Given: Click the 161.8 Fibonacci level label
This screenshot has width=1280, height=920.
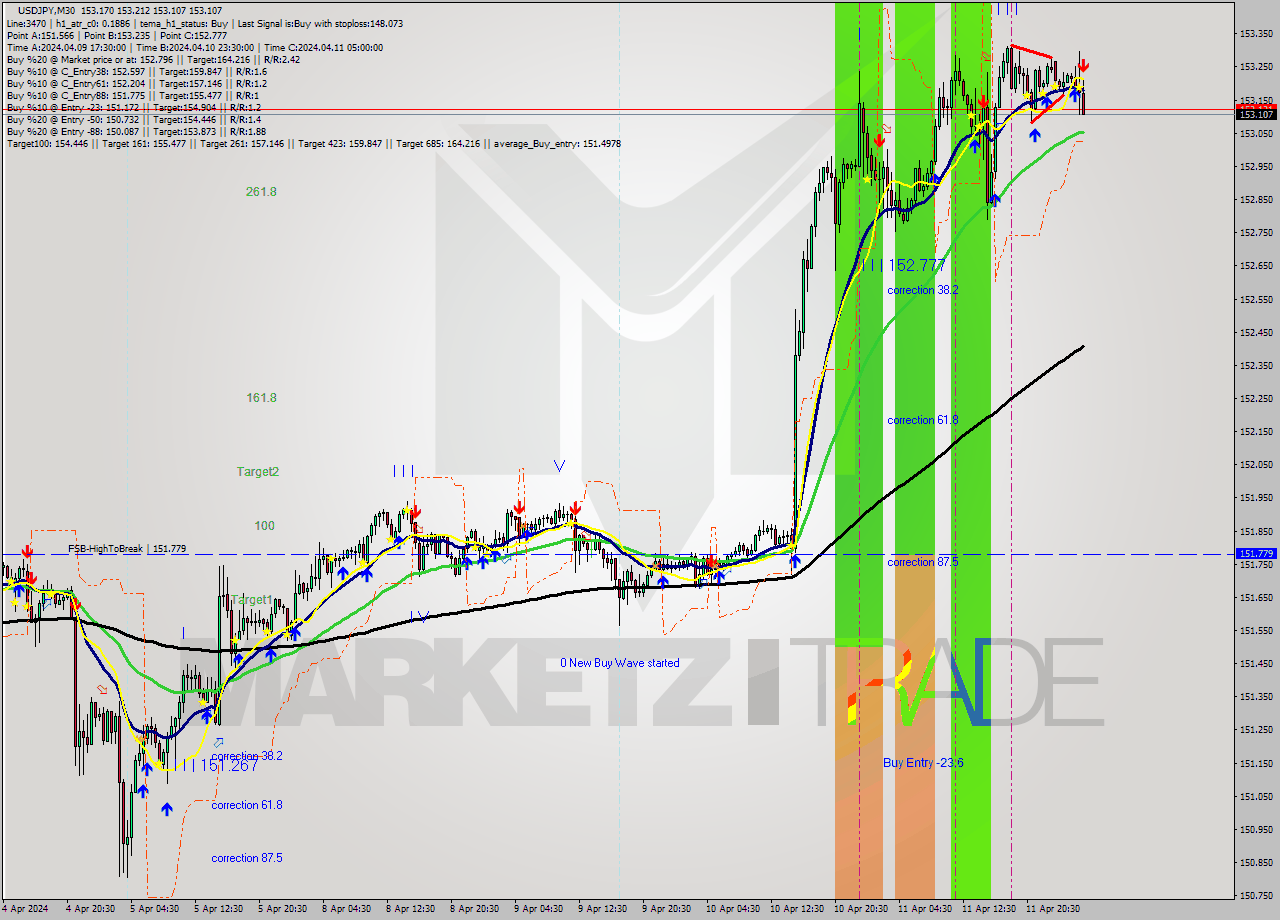Looking at the screenshot, I should click(261, 398).
